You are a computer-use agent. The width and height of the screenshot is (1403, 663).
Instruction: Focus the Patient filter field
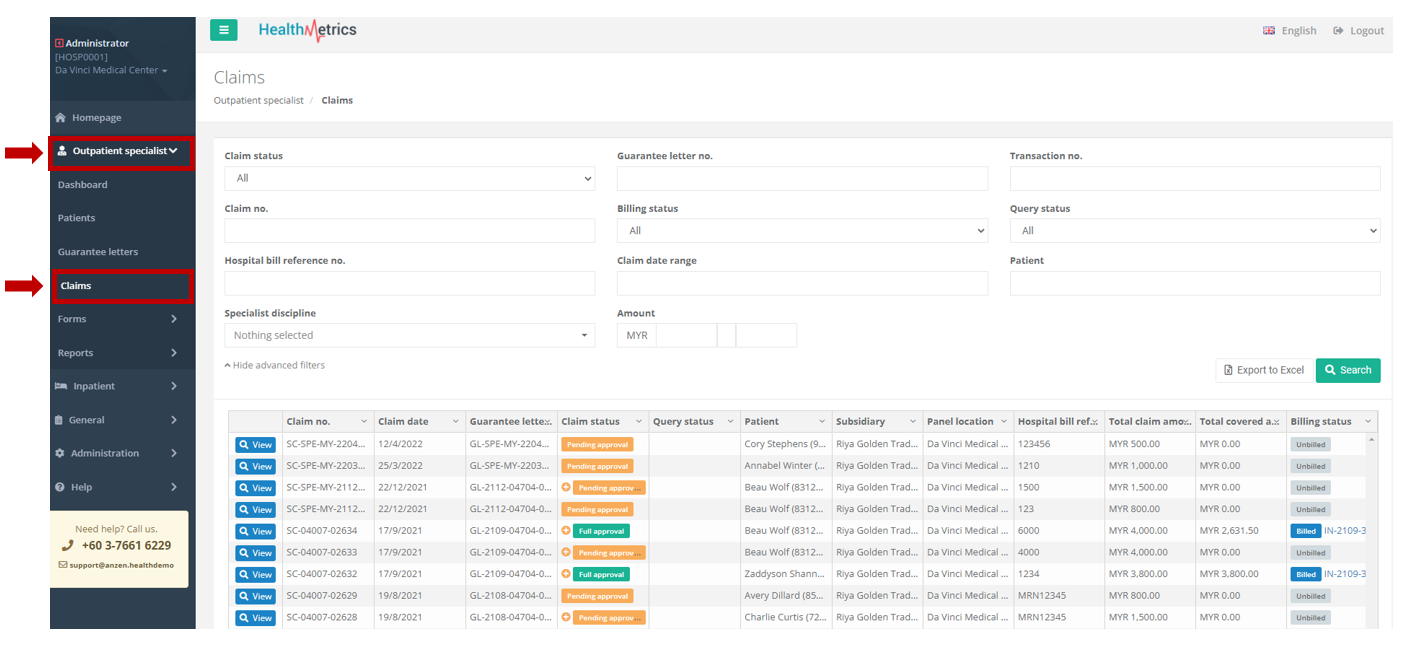1195,283
